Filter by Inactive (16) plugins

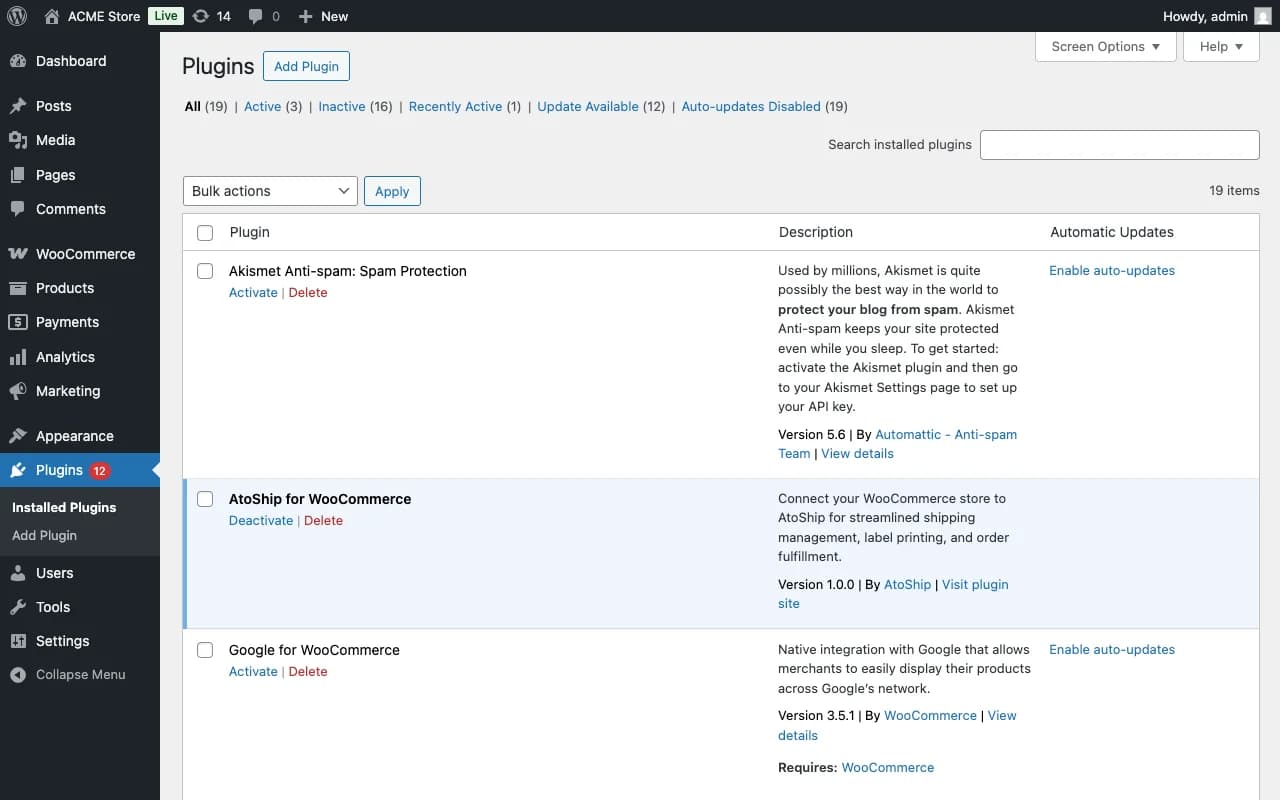point(355,106)
